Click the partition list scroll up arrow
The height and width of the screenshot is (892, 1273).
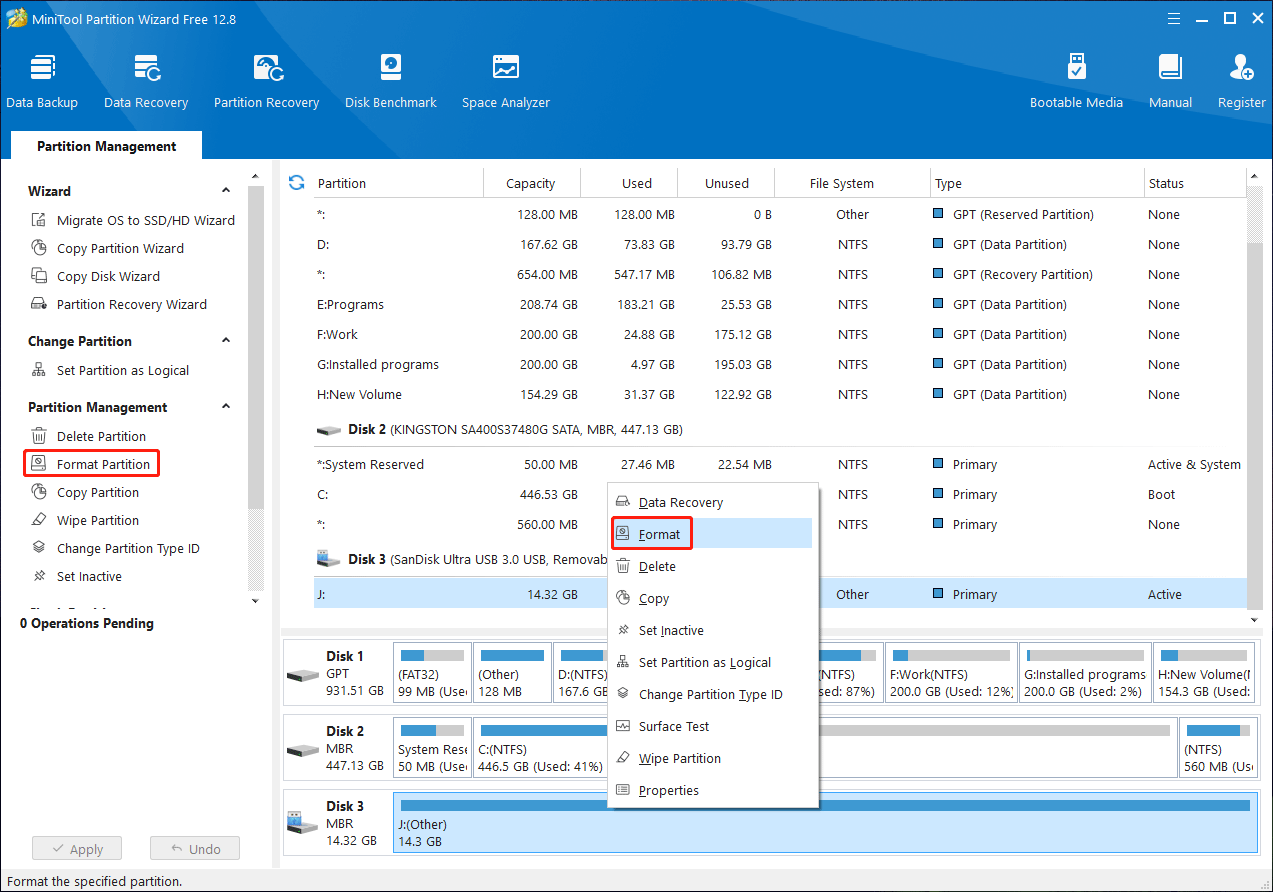(1255, 177)
